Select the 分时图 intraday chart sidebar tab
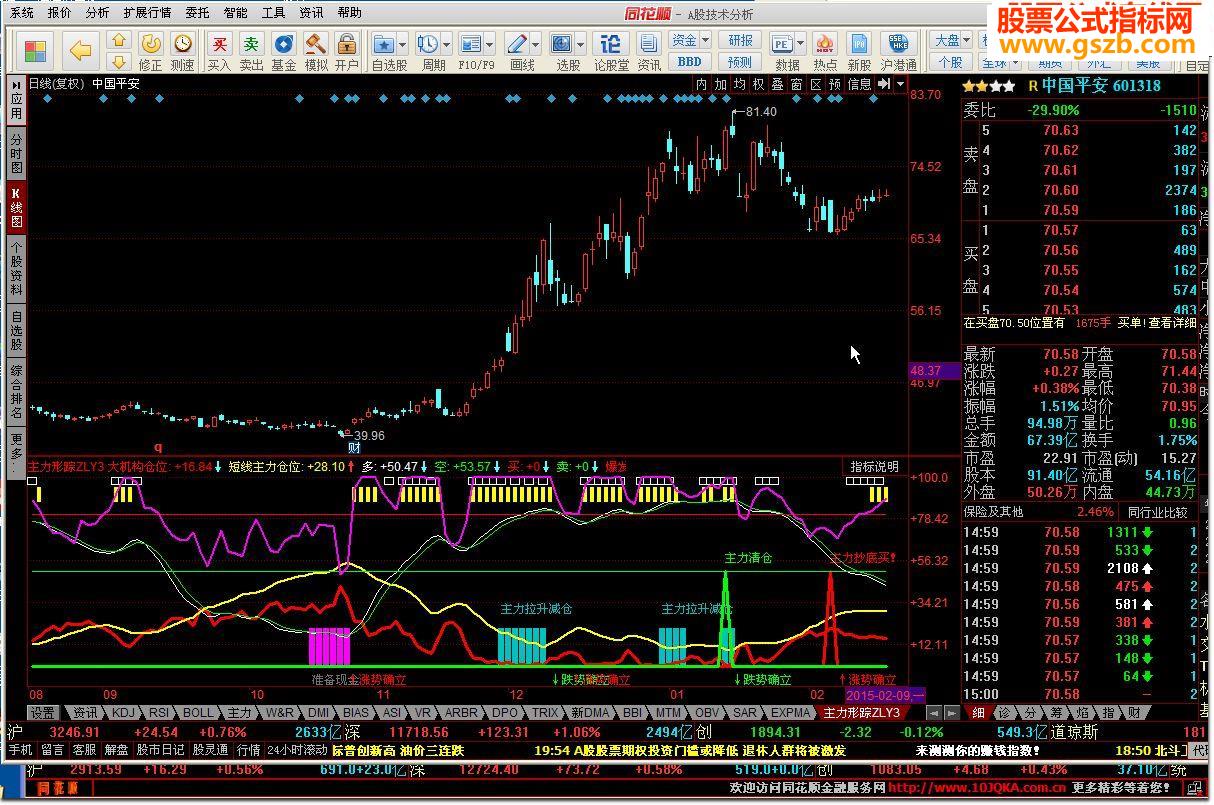This screenshot has height=805, width=1214. pos(16,156)
